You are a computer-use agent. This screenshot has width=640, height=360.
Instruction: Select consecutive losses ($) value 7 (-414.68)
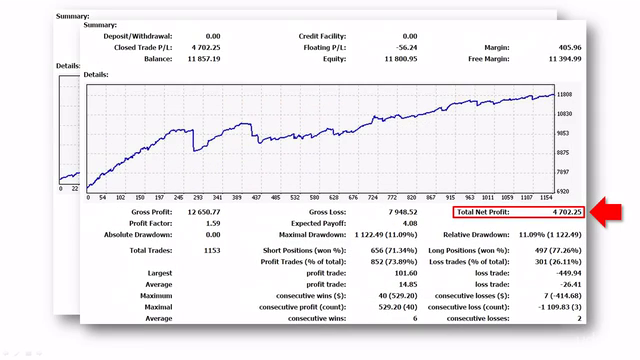tap(562, 296)
